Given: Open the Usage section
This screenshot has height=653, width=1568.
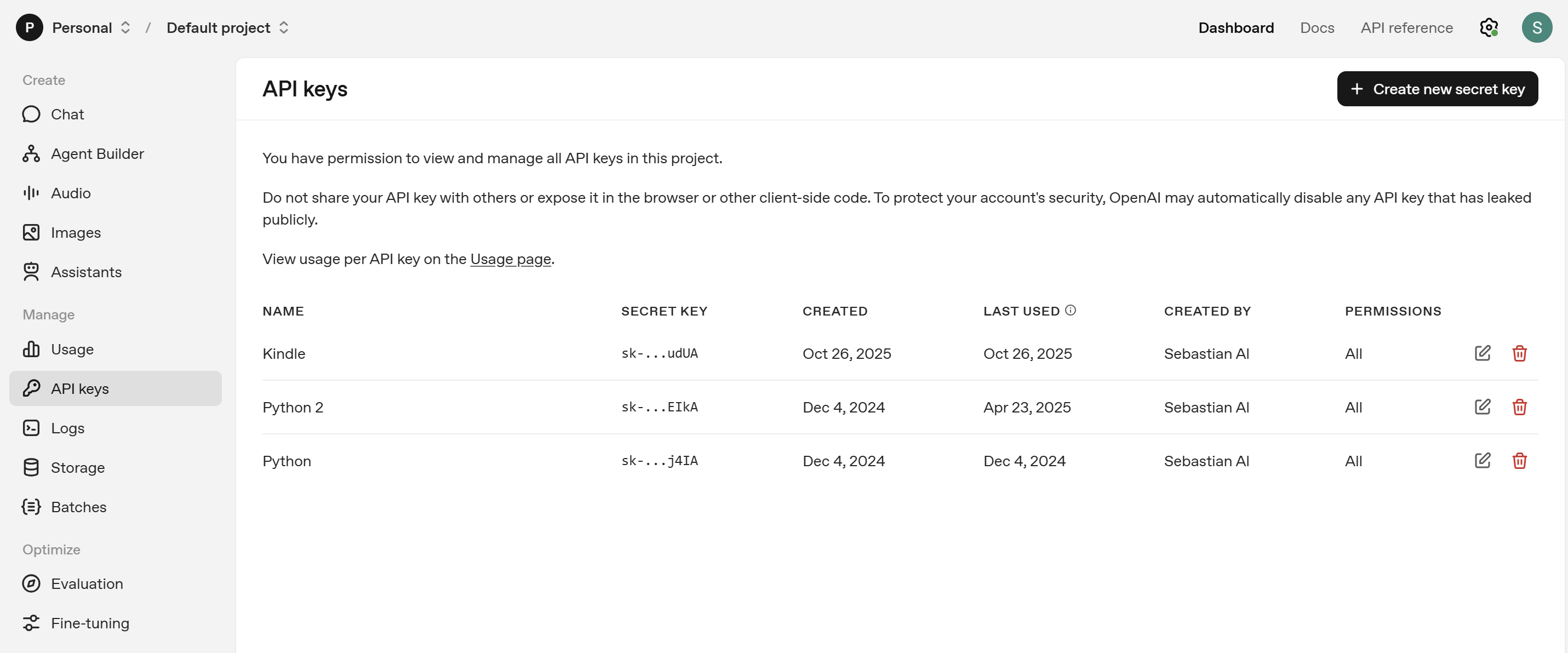Looking at the screenshot, I should click(72, 350).
